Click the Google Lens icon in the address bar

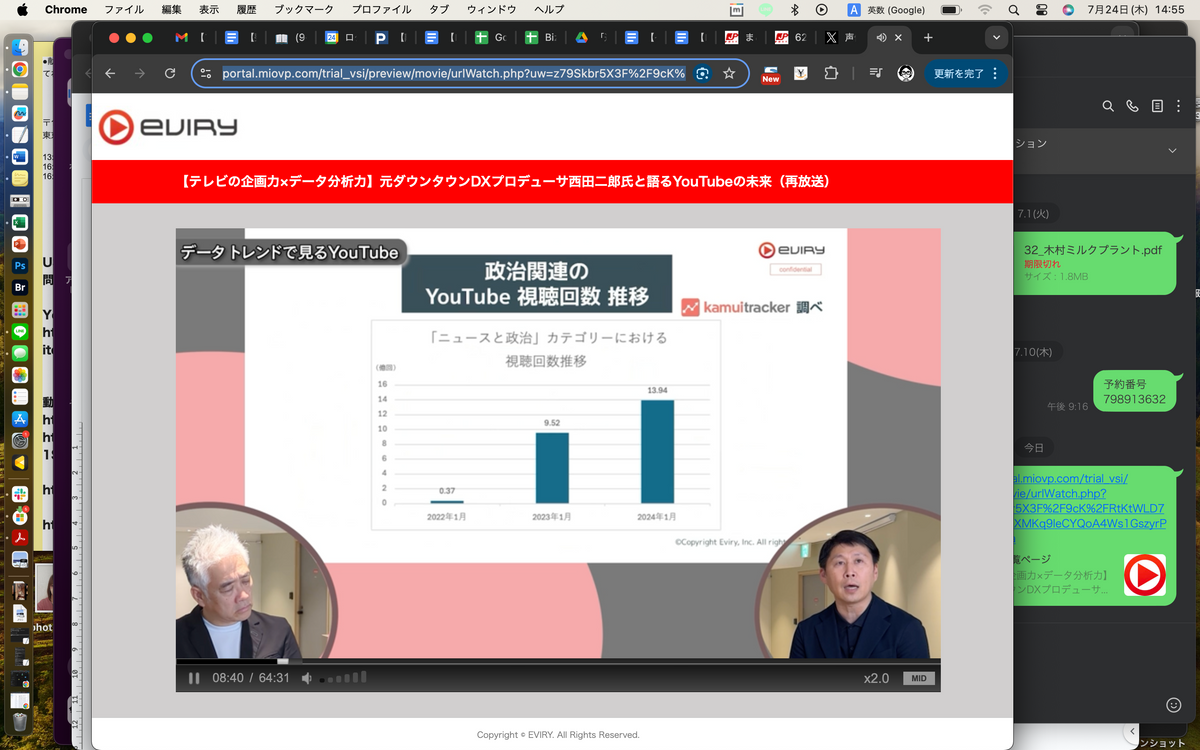tap(702, 73)
